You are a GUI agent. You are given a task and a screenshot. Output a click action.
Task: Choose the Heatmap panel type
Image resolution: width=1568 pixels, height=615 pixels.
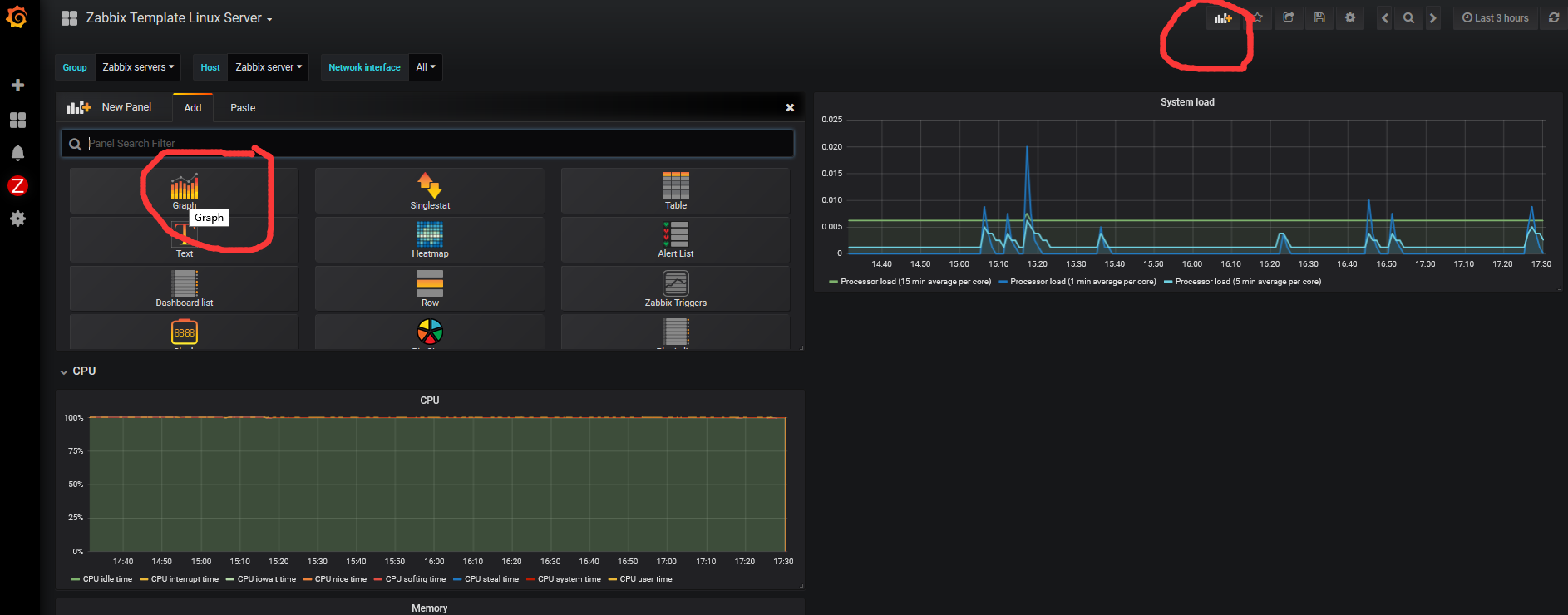click(430, 240)
